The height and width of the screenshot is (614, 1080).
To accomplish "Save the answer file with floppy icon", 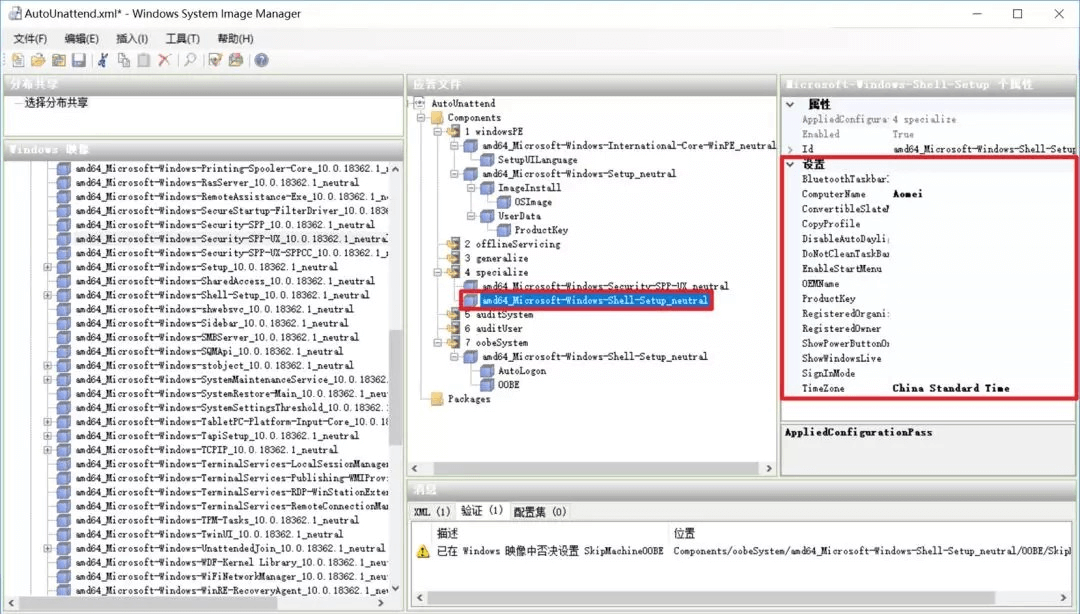I will pos(78,60).
